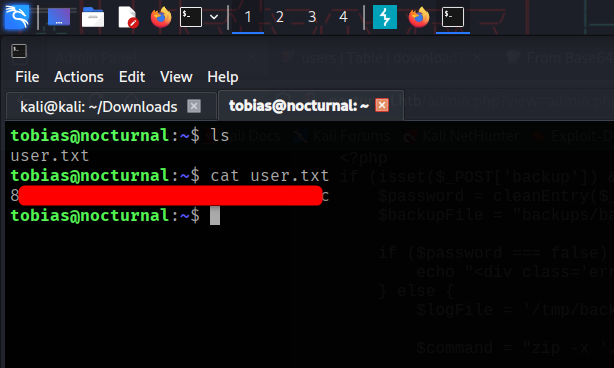Open the file manager folder icon
The width and height of the screenshot is (614, 368).
(93, 17)
